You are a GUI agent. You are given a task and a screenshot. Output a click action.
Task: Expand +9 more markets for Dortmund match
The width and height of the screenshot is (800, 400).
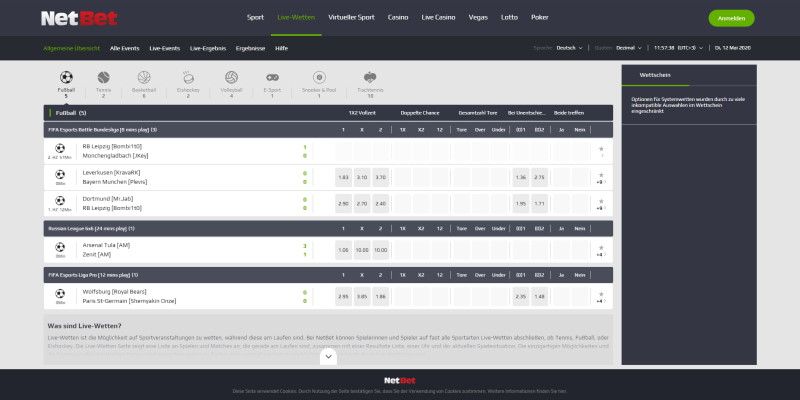click(602, 208)
